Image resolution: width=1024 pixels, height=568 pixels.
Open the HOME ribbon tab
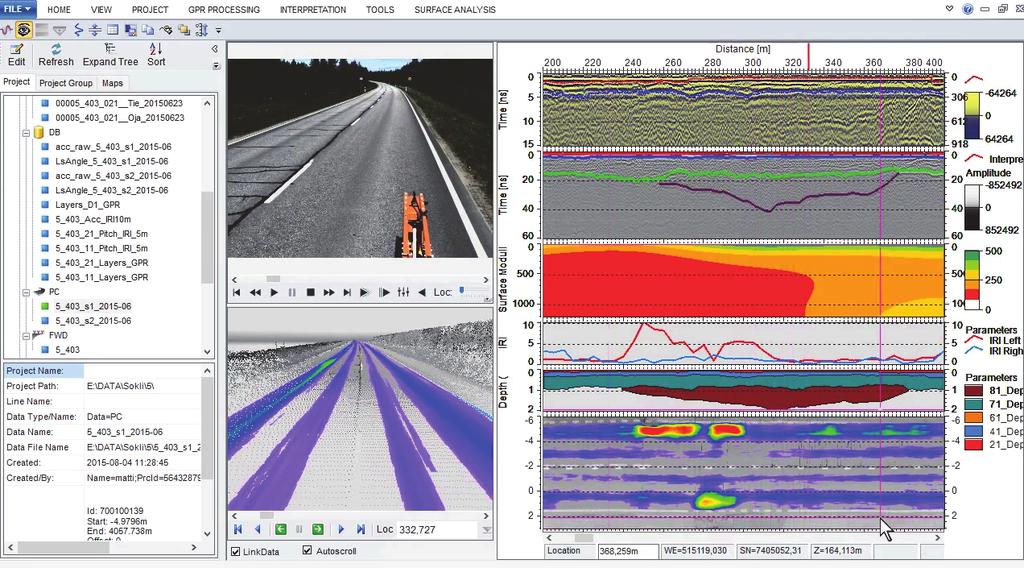(59, 10)
